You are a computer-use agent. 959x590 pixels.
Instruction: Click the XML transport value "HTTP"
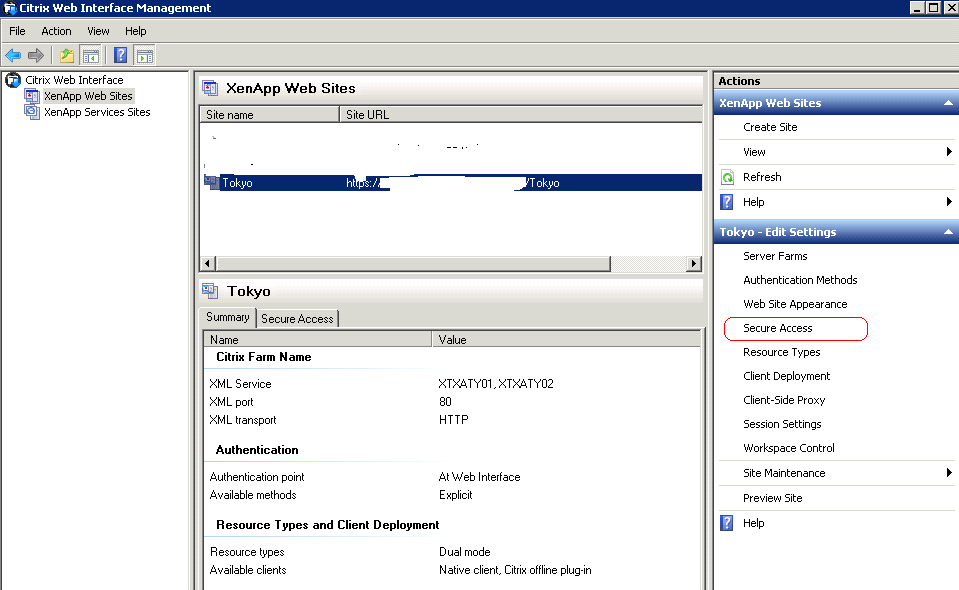(454, 420)
